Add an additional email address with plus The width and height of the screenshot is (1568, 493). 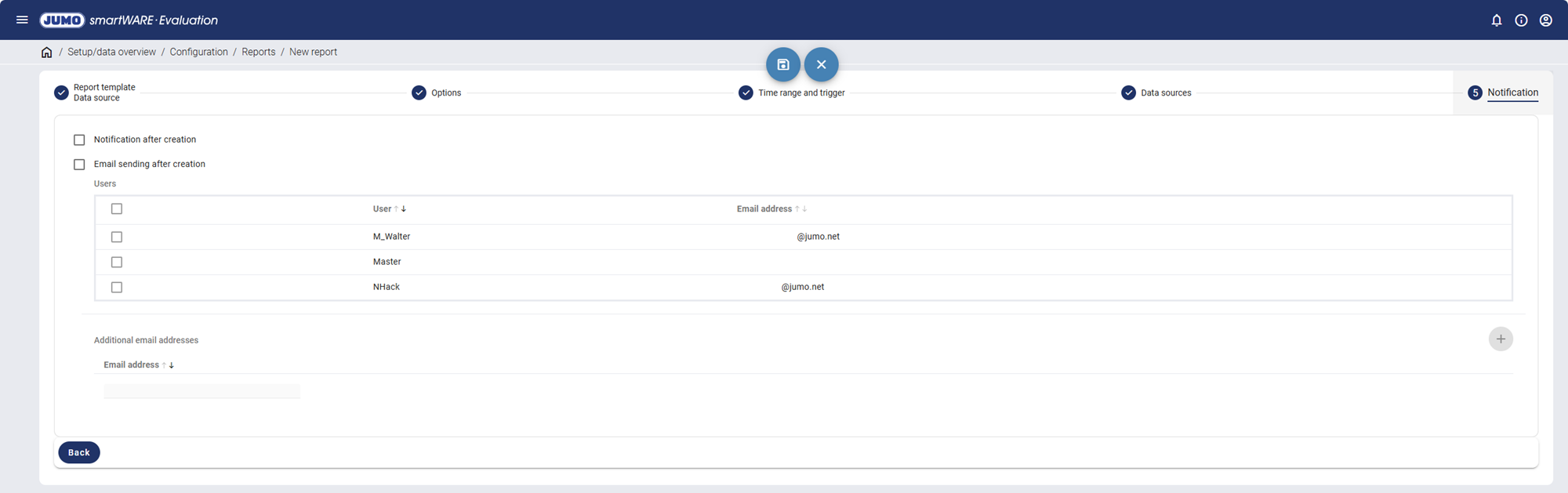[x=1500, y=339]
